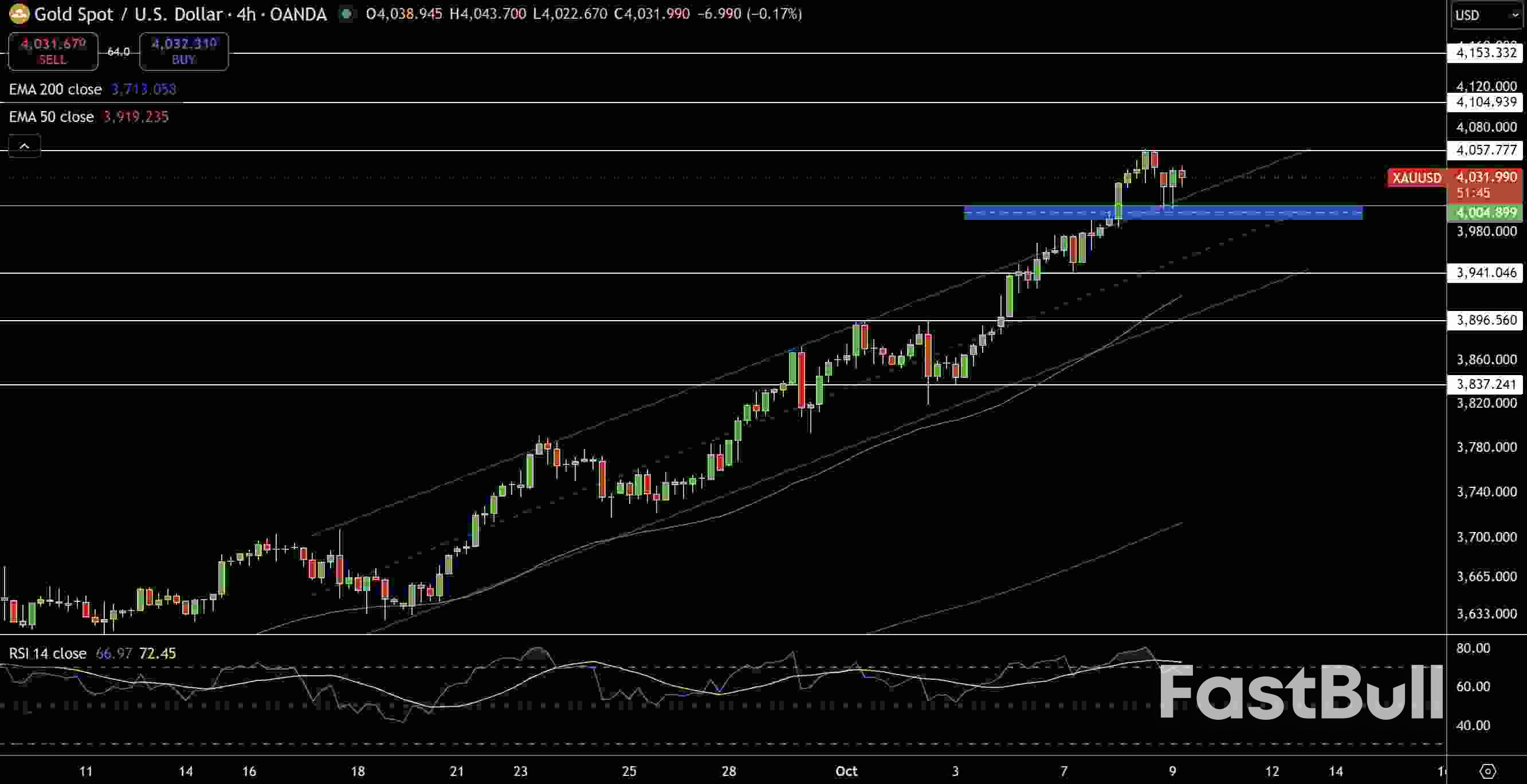Open chart settings with the gear icon

pyautogui.click(x=1488, y=771)
